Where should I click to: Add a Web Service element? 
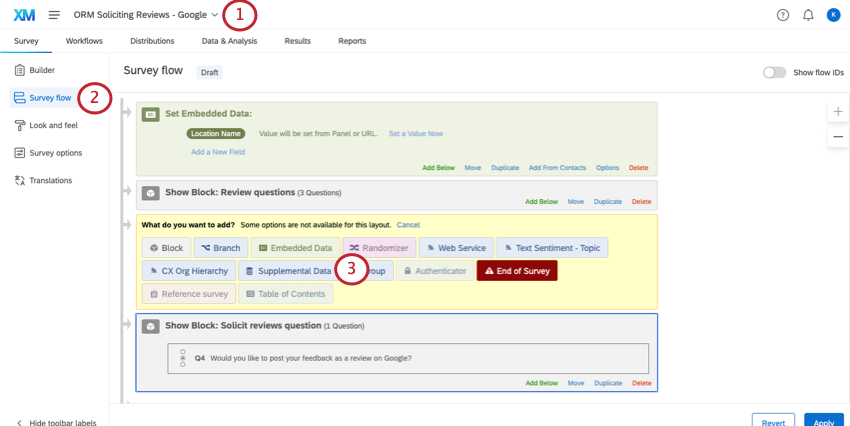click(x=456, y=248)
